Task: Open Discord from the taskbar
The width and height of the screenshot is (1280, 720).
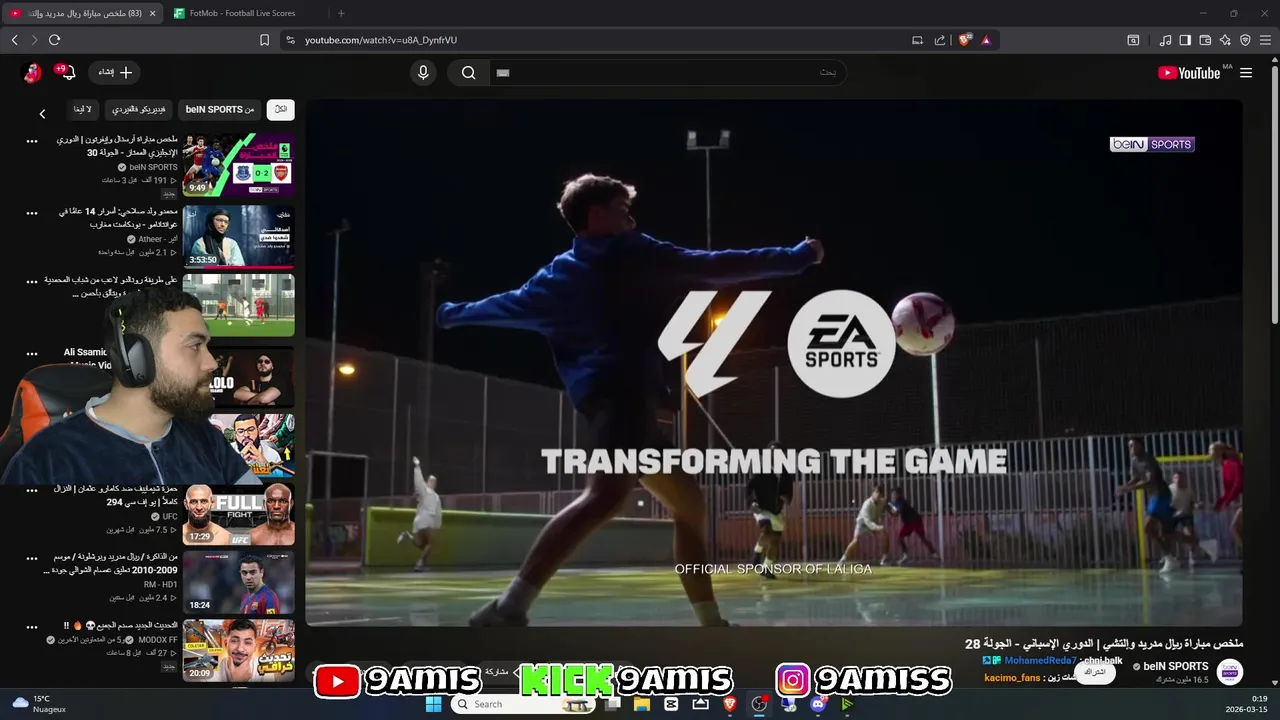Action: tap(818, 704)
